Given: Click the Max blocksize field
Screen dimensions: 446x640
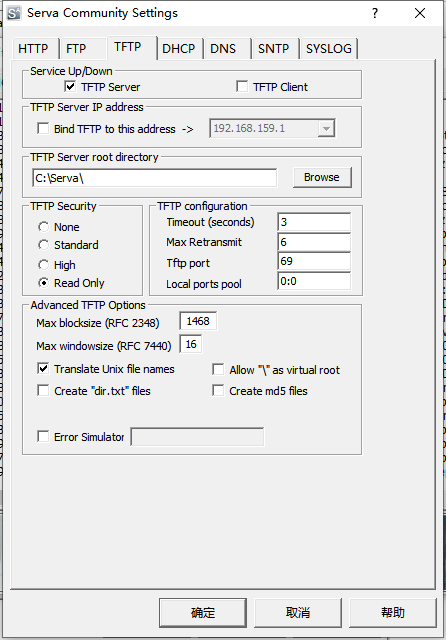Looking at the screenshot, I should point(198,321).
